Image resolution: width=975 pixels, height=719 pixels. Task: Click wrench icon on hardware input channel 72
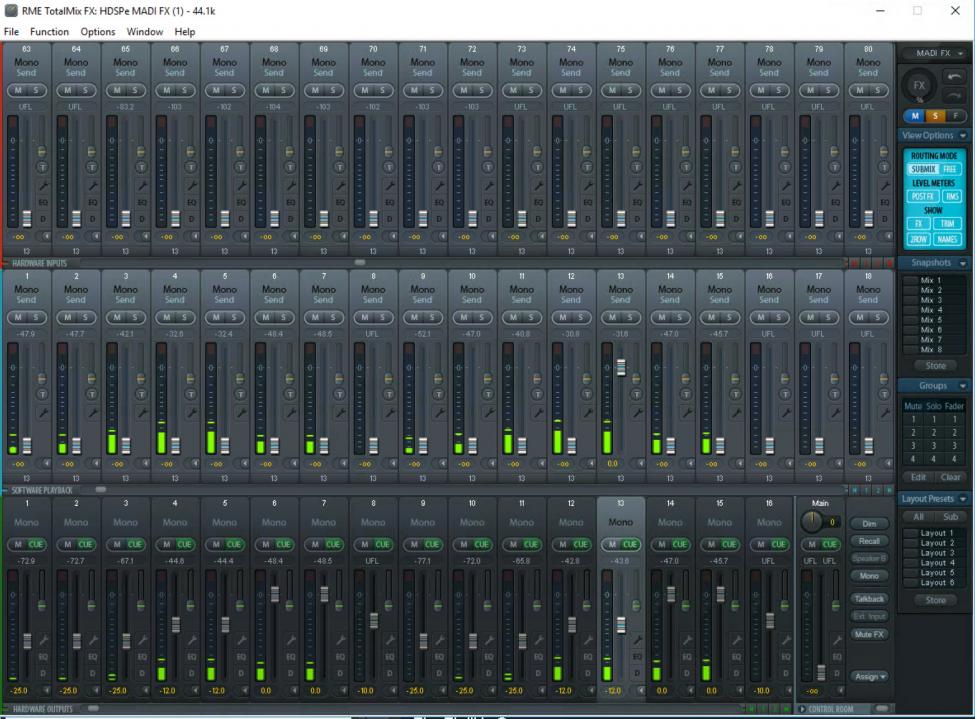tap(489, 186)
